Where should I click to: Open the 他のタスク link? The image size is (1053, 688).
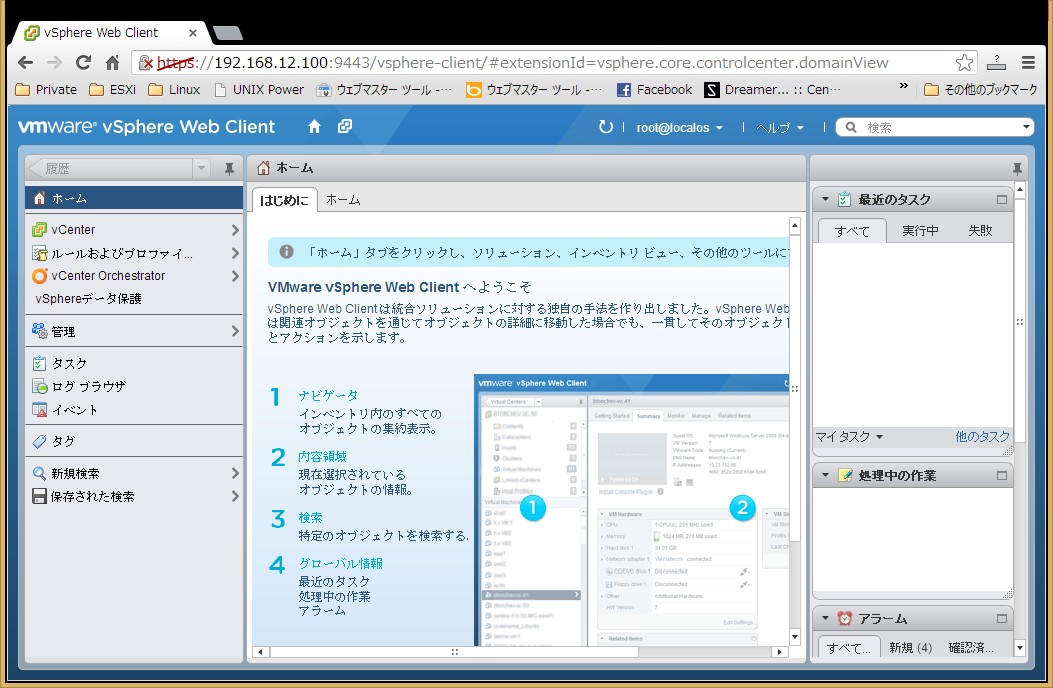(982, 437)
